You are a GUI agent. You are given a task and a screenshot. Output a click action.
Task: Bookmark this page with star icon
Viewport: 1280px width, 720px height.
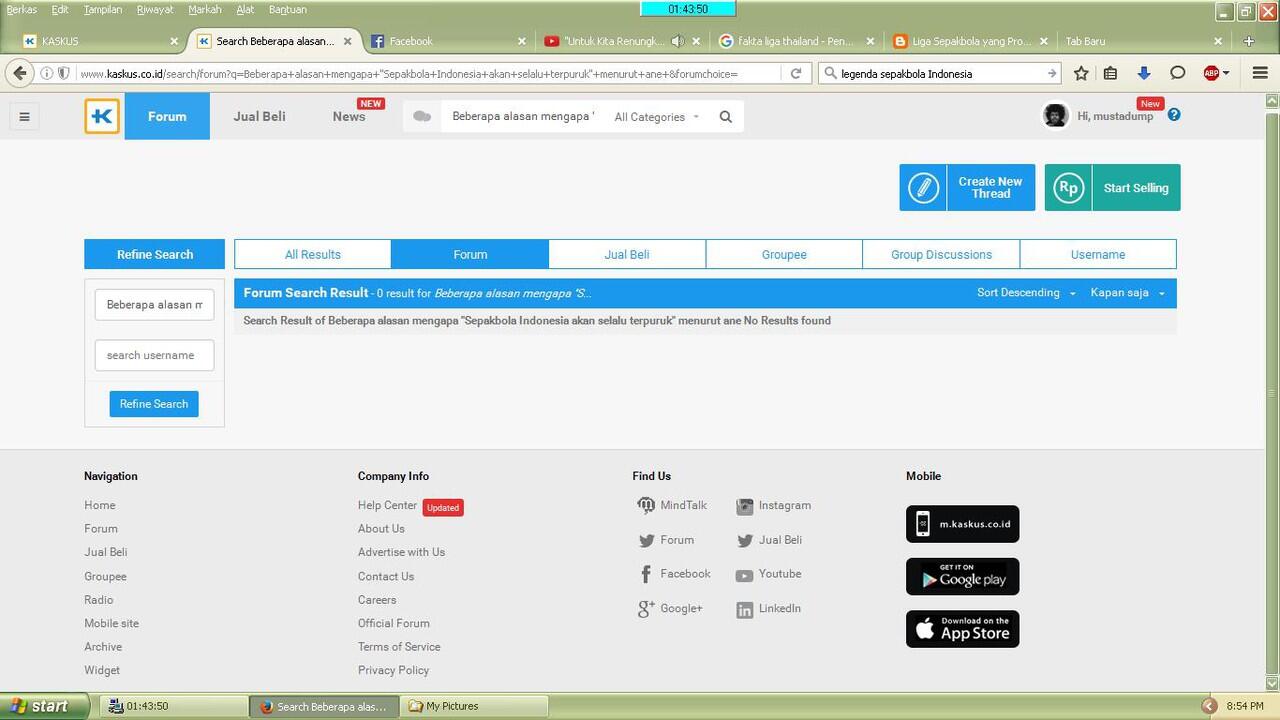pyautogui.click(x=1081, y=73)
